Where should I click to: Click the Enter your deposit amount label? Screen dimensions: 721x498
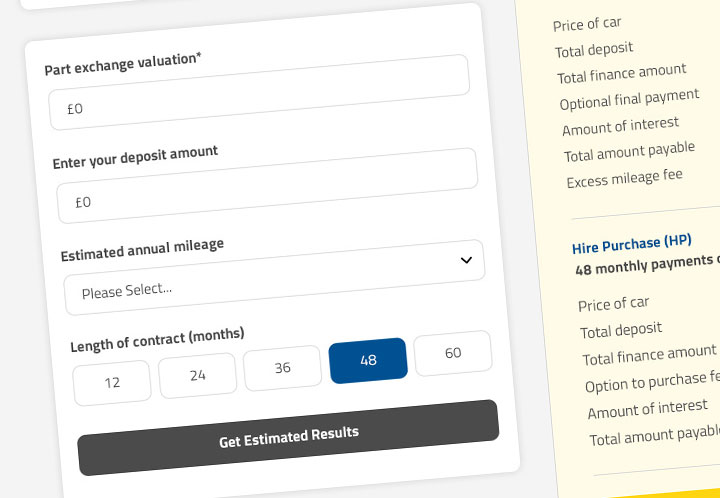pos(135,157)
